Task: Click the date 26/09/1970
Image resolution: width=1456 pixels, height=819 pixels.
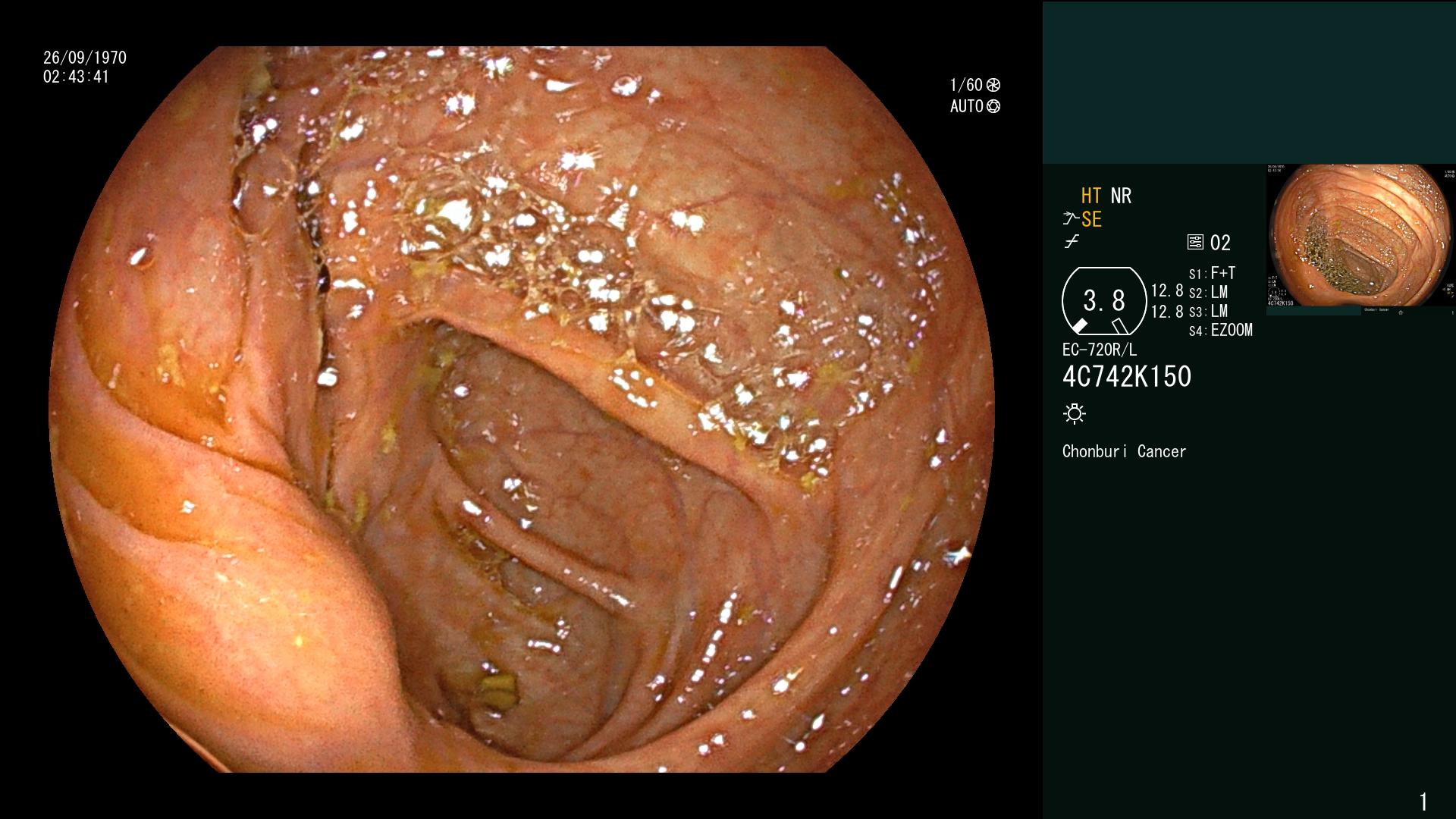Action: click(x=85, y=58)
